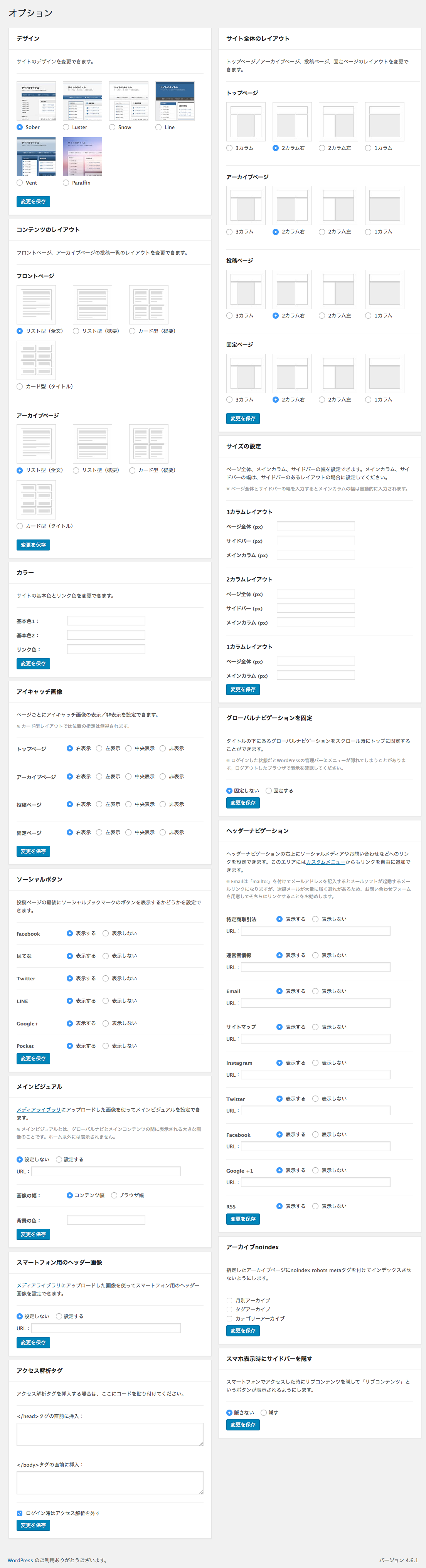Click the </head> tag code textarea

[x=110, y=1435]
